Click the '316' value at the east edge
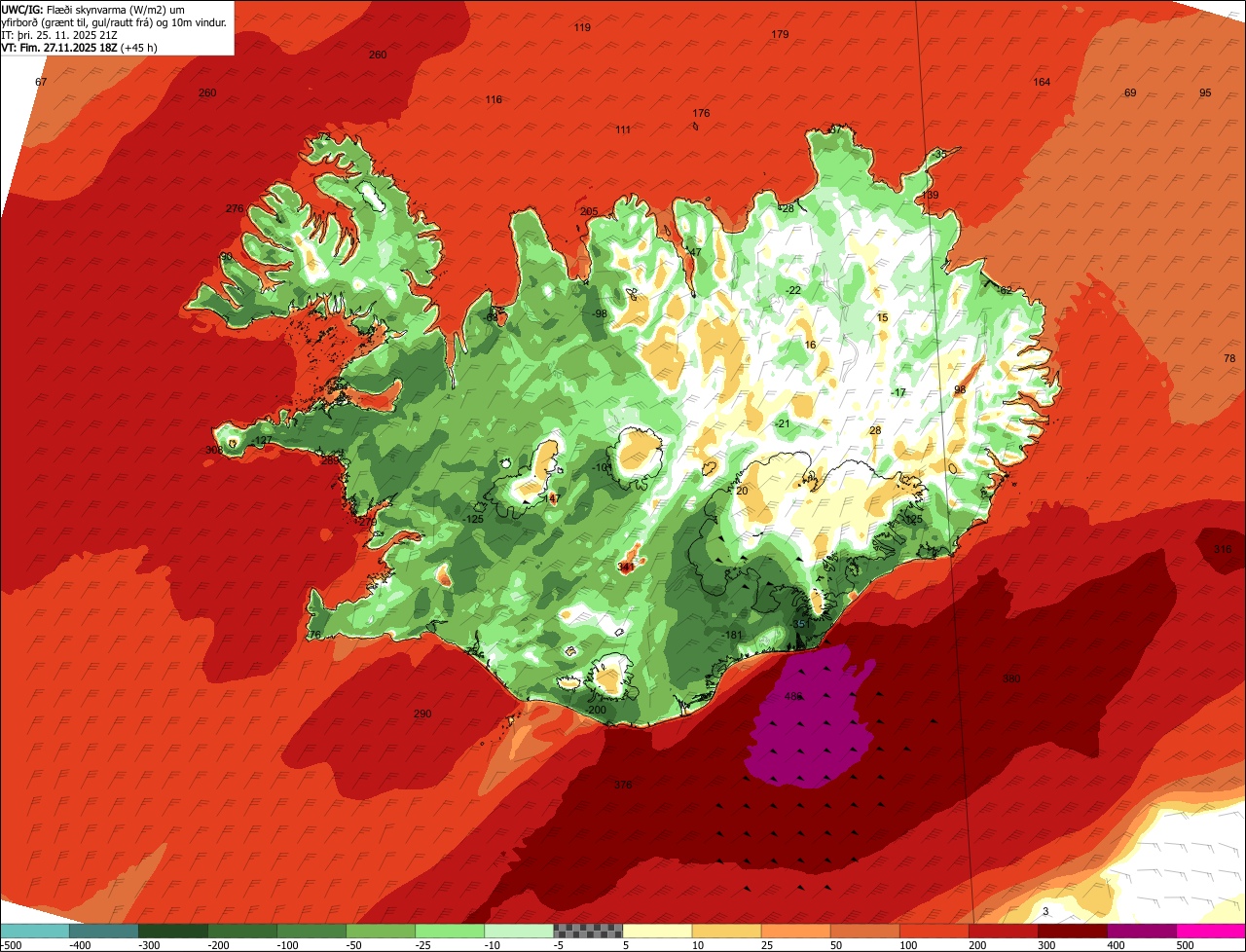This screenshot has width=1246, height=952. pos(1223,549)
